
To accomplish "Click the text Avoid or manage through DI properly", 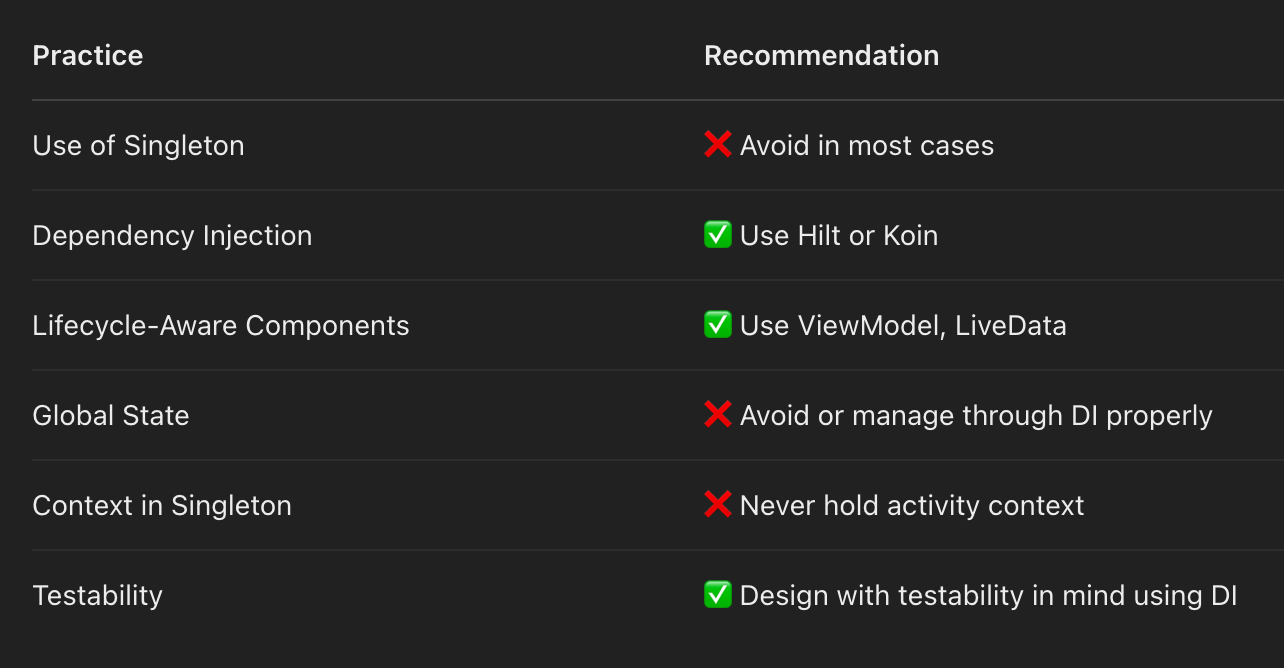I will click(976, 416).
